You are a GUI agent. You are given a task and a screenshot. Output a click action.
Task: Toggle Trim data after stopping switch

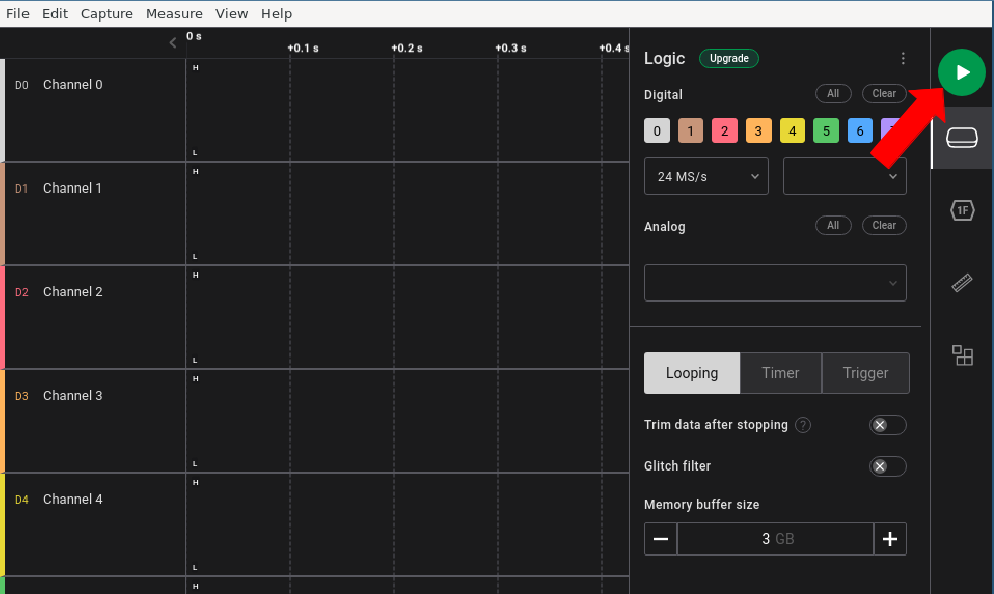point(887,425)
